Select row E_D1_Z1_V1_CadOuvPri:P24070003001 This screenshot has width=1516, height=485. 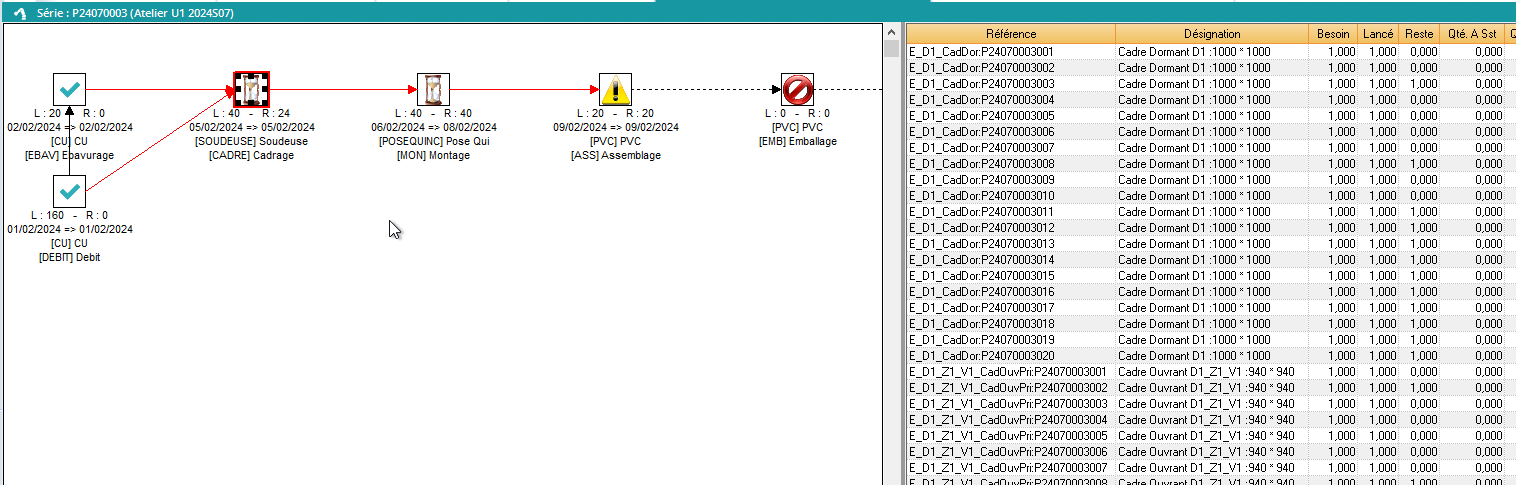[x=1010, y=372]
